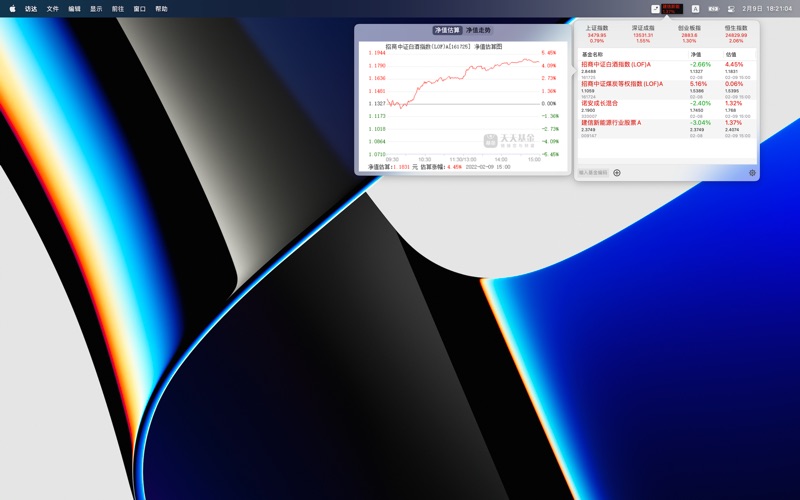Switch to the 净值走势 tab

[478, 30]
